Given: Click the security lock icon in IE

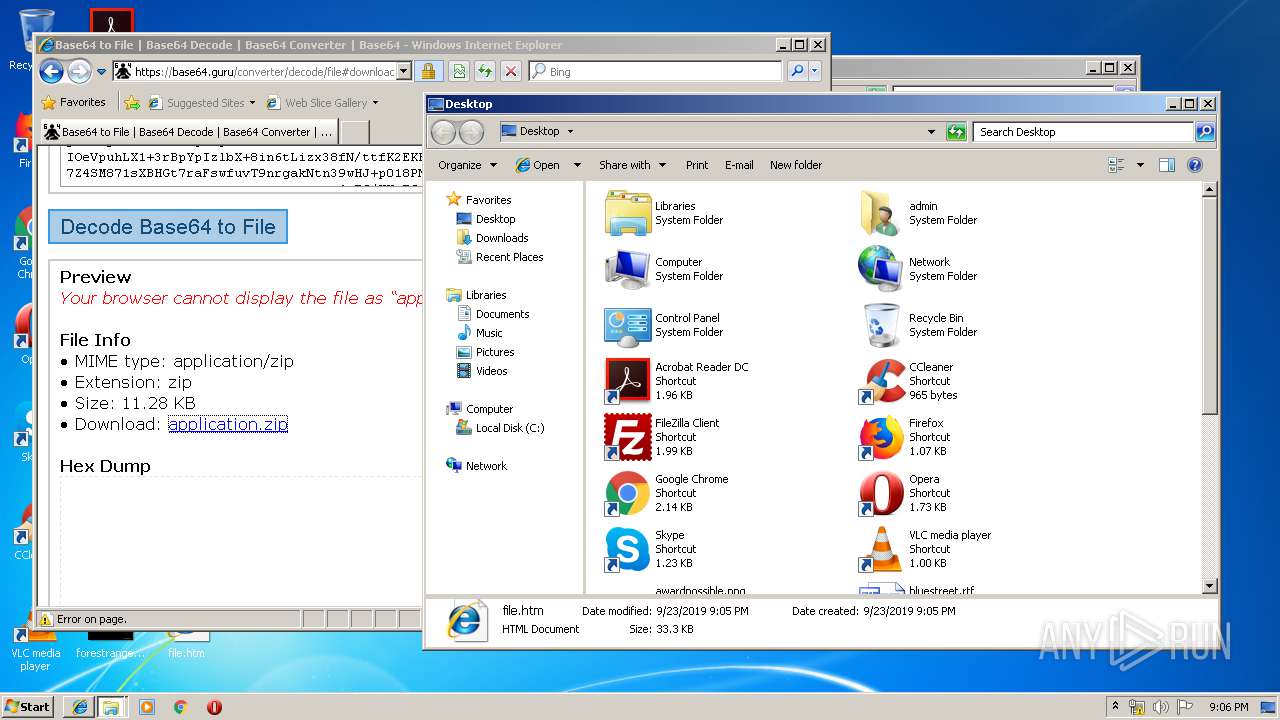Looking at the screenshot, I should 428,71.
